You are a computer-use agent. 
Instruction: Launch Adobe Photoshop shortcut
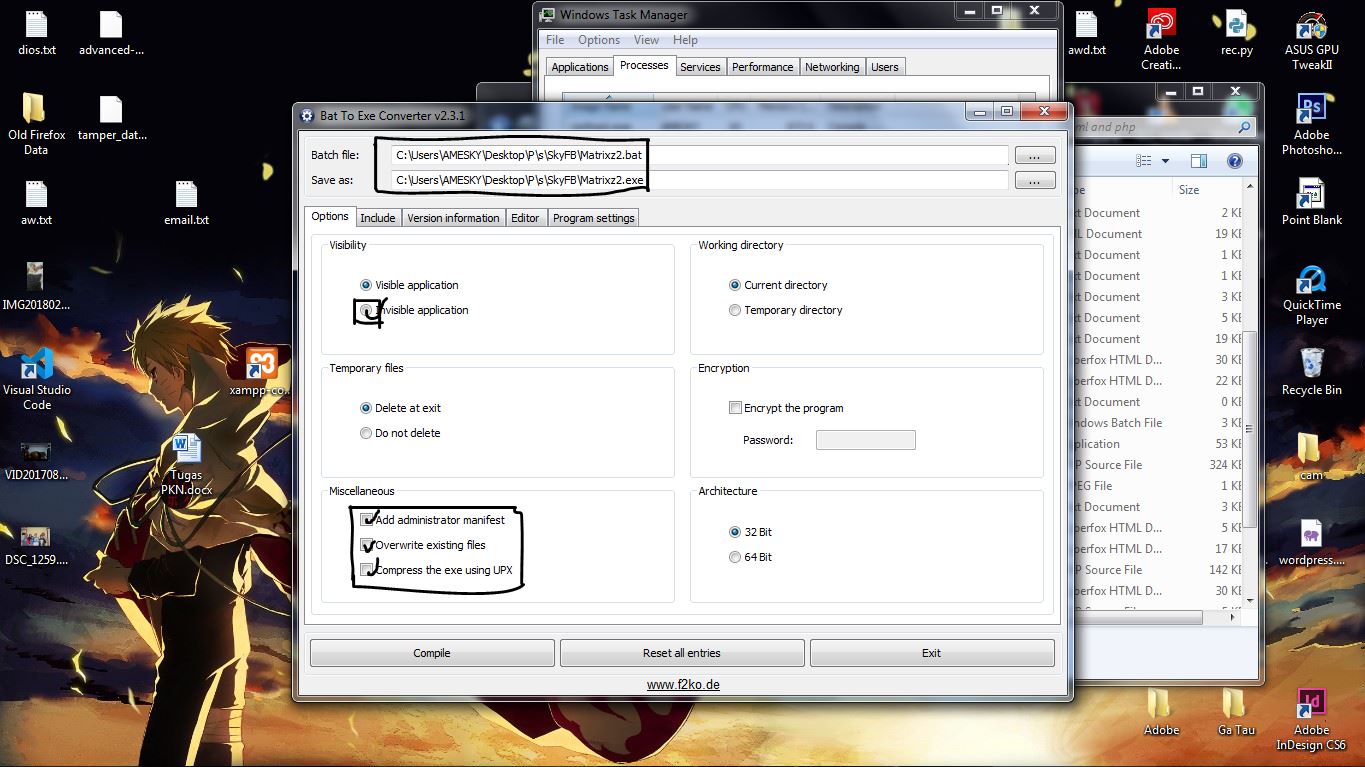(x=1311, y=124)
